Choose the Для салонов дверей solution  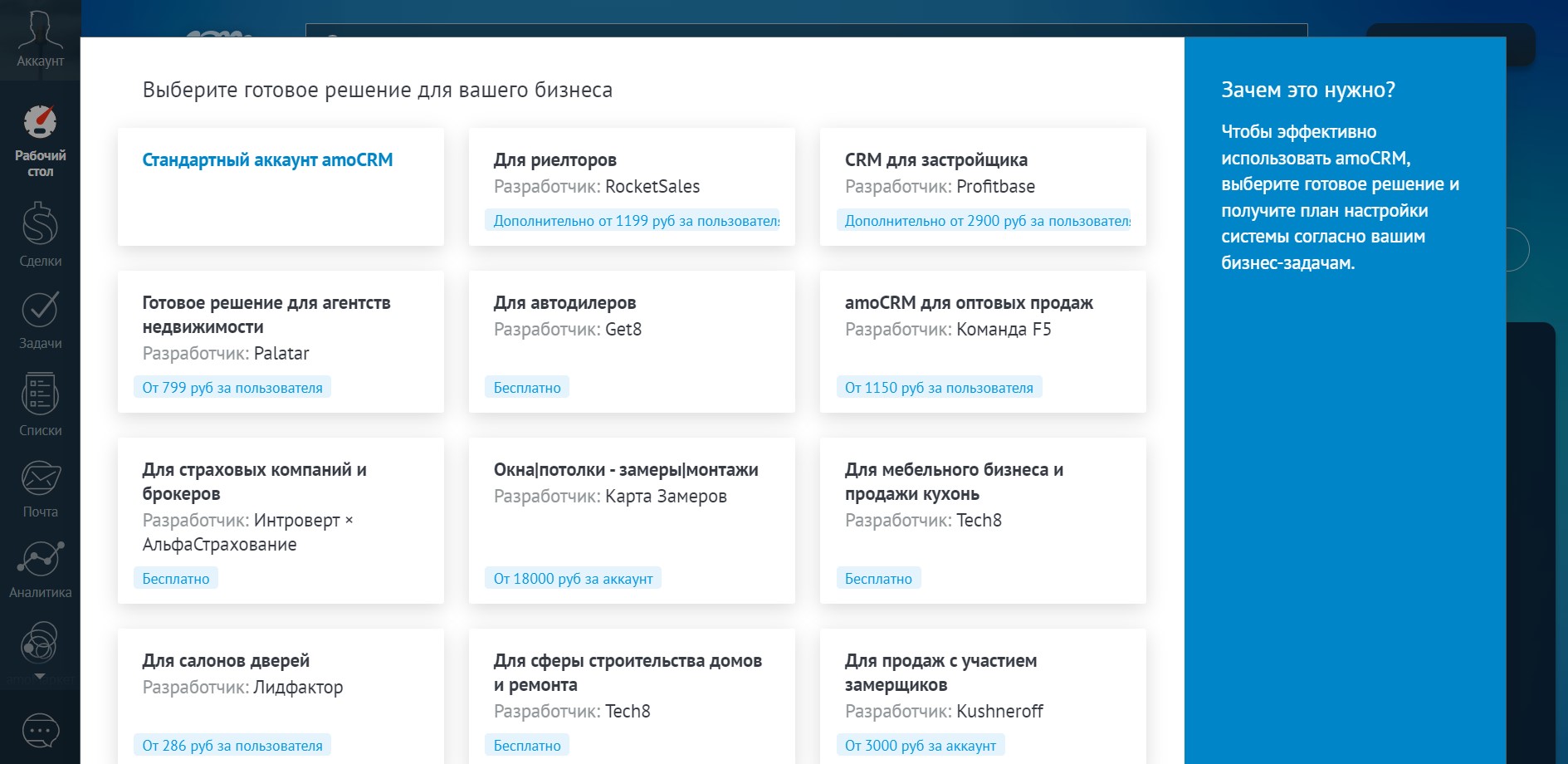pos(281,696)
